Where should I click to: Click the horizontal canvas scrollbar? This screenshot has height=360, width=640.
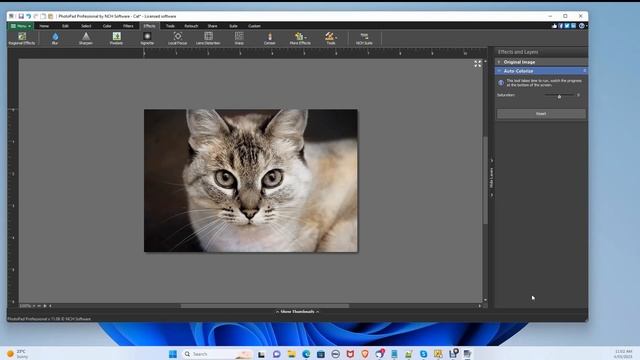click(x=265, y=306)
